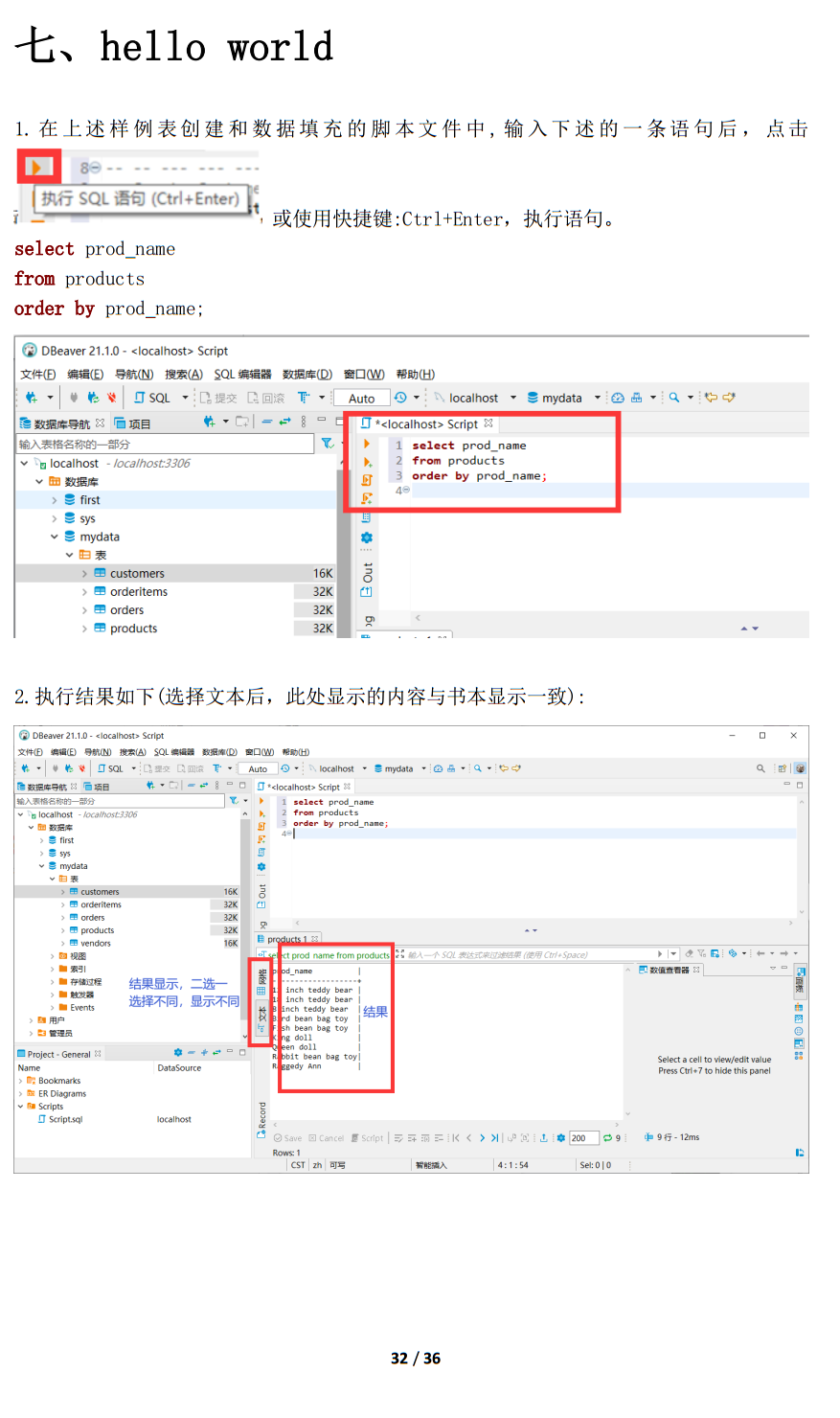The height and width of the screenshot is (1418, 840).
Task: Click Save button in results bottom bar
Action: point(287,1138)
